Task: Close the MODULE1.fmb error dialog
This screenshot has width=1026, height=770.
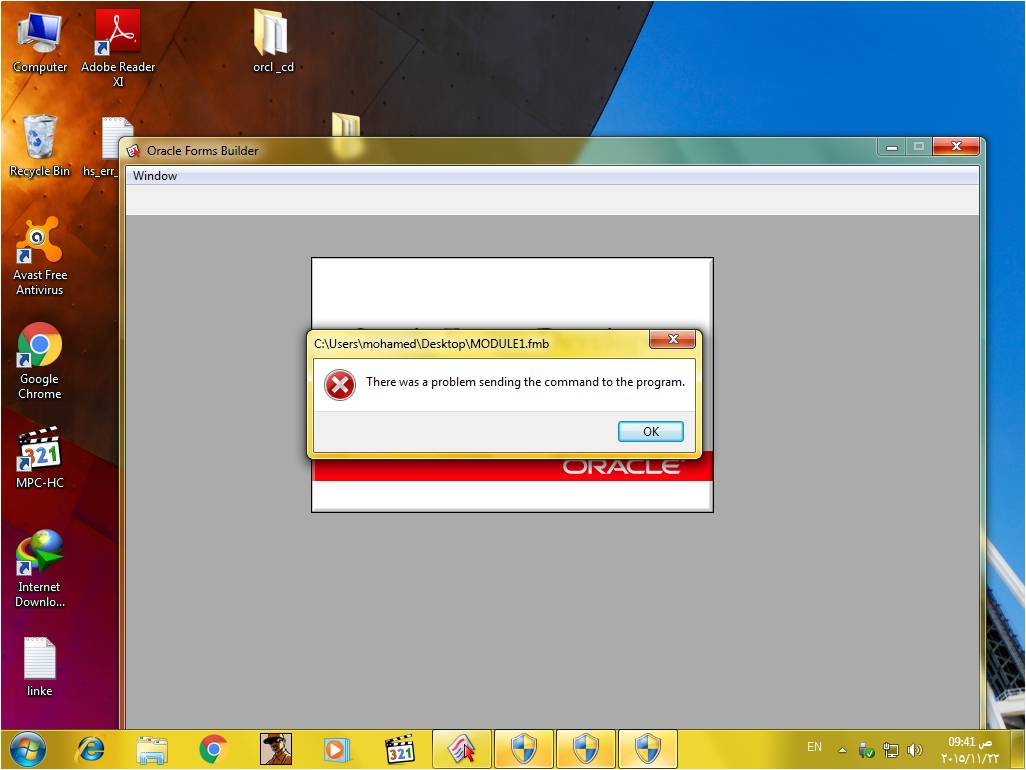Action: (x=672, y=340)
